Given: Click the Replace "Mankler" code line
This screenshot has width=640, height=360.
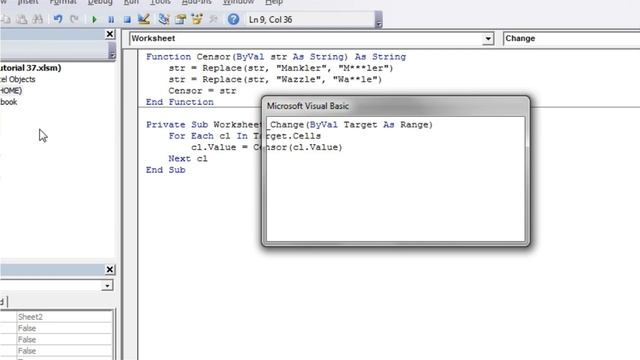Looking at the screenshot, I should (281, 68).
